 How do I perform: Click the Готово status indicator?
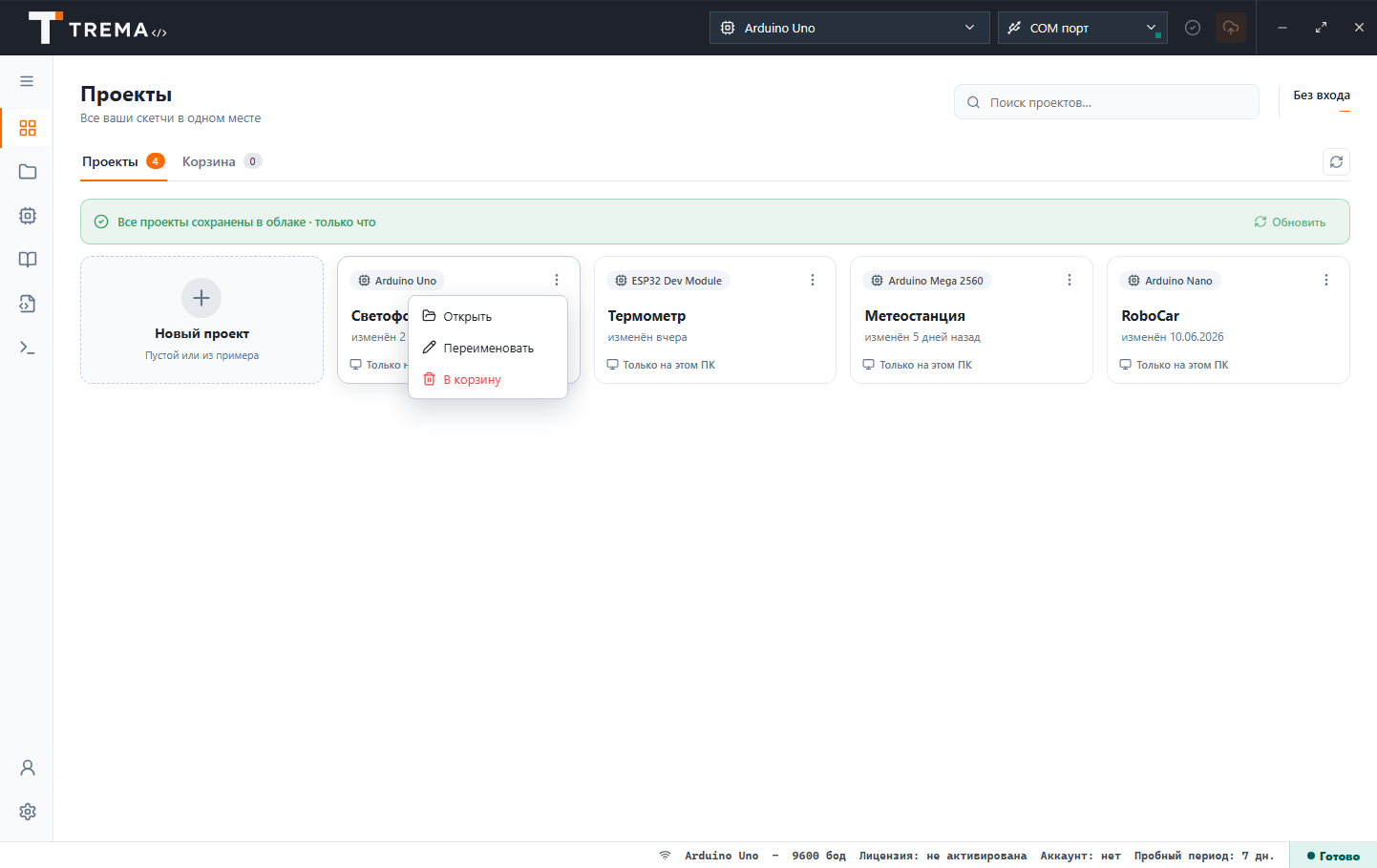coord(1333,856)
